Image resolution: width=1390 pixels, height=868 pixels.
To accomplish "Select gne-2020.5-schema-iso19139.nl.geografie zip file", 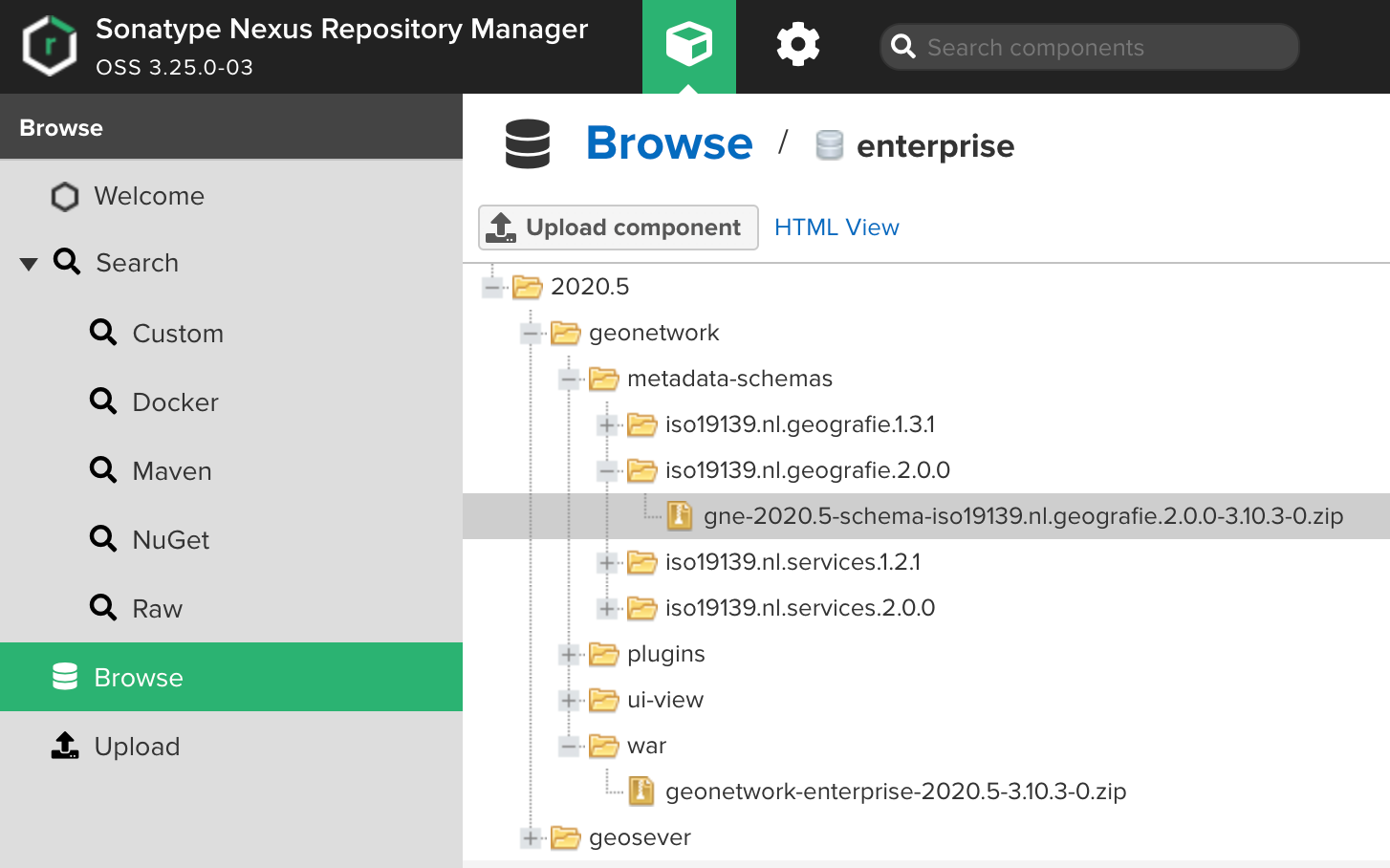I will click(x=1024, y=516).
